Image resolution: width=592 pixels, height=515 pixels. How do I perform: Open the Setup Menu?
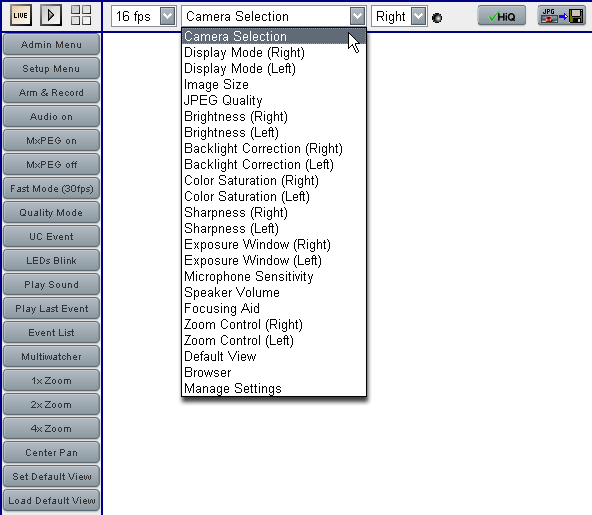tap(51, 69)
